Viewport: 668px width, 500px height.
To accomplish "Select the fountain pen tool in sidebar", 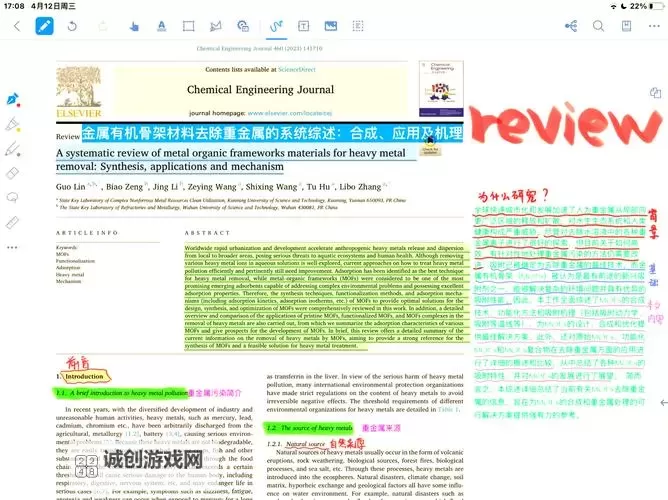I will click(13, 100).
